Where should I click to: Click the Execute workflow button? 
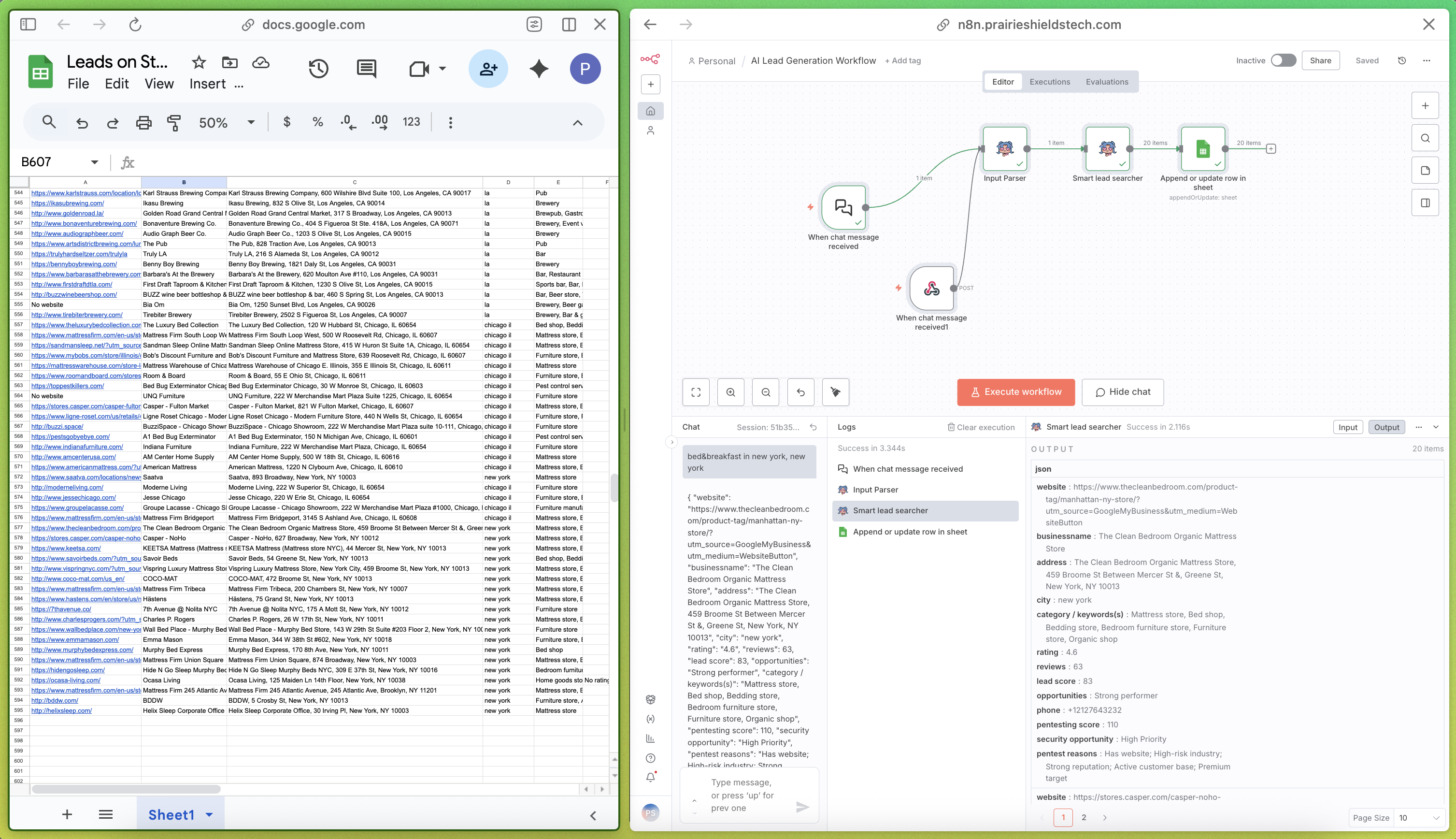pos(1015,392)
